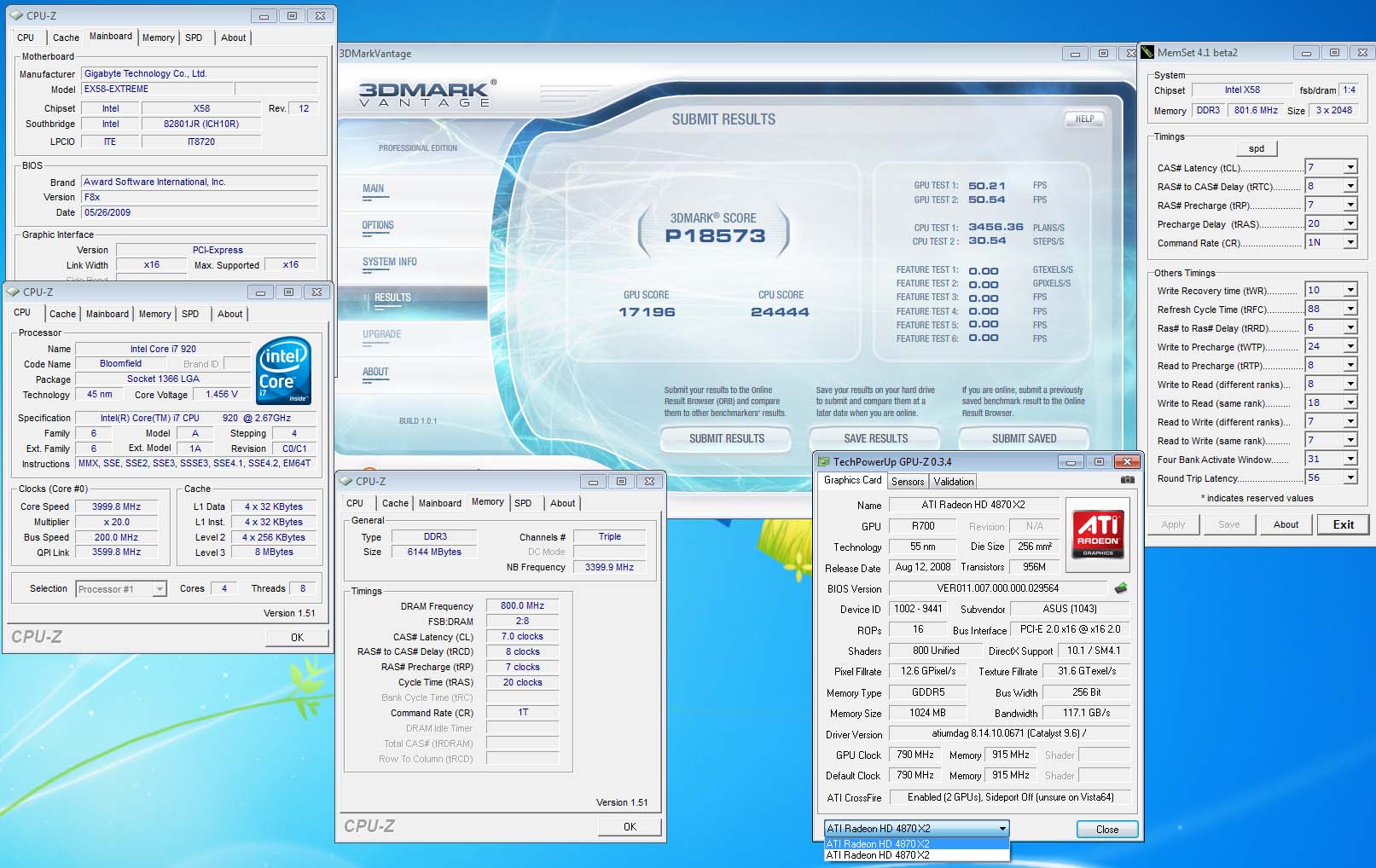Click the ATI Radeon logo in GPU-Z
Viewport: 1376px width, 868px height.
coord(1098,535)
